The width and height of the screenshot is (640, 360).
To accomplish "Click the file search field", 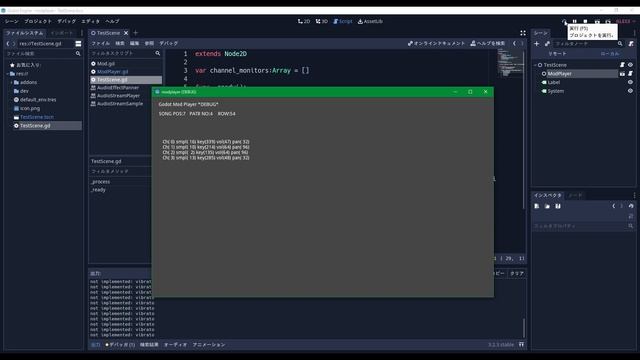I will (x=43, y=53).
